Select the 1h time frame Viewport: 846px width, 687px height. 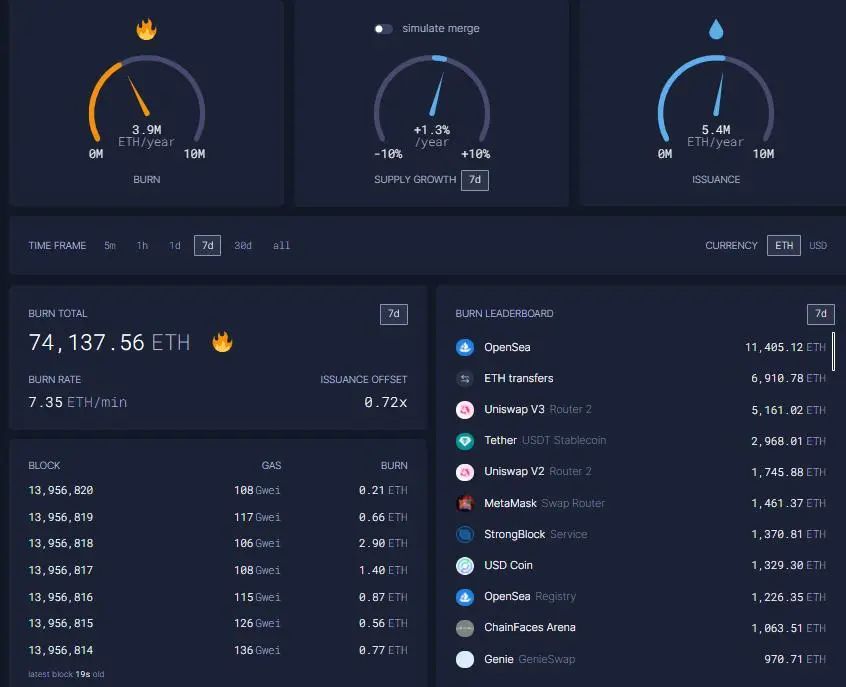(x=142, y=246)
